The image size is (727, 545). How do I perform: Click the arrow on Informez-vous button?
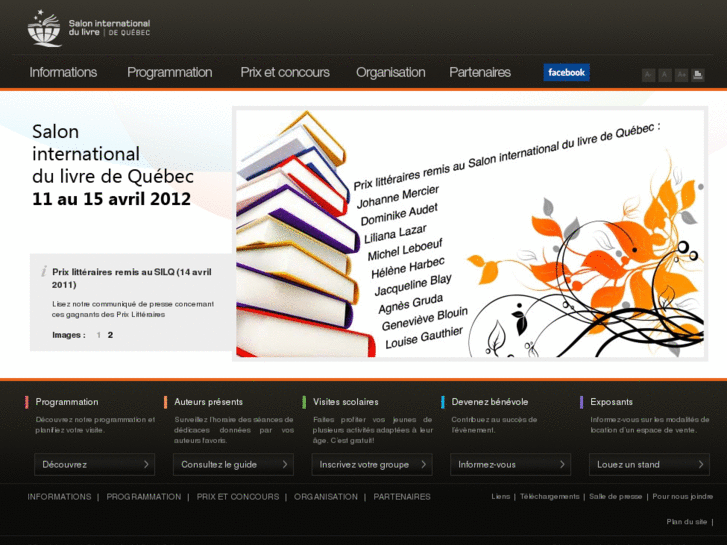click(562, 464)
